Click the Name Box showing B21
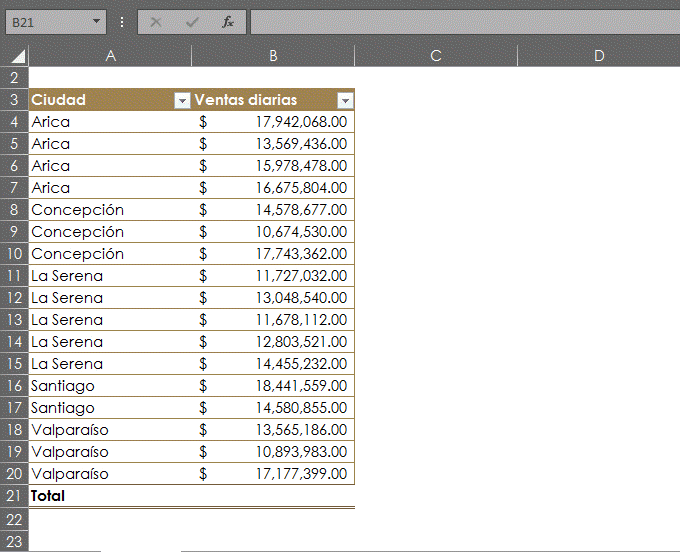Image resolution: width=680 pixels, height=552 pixels. click(x=56, y=22)
